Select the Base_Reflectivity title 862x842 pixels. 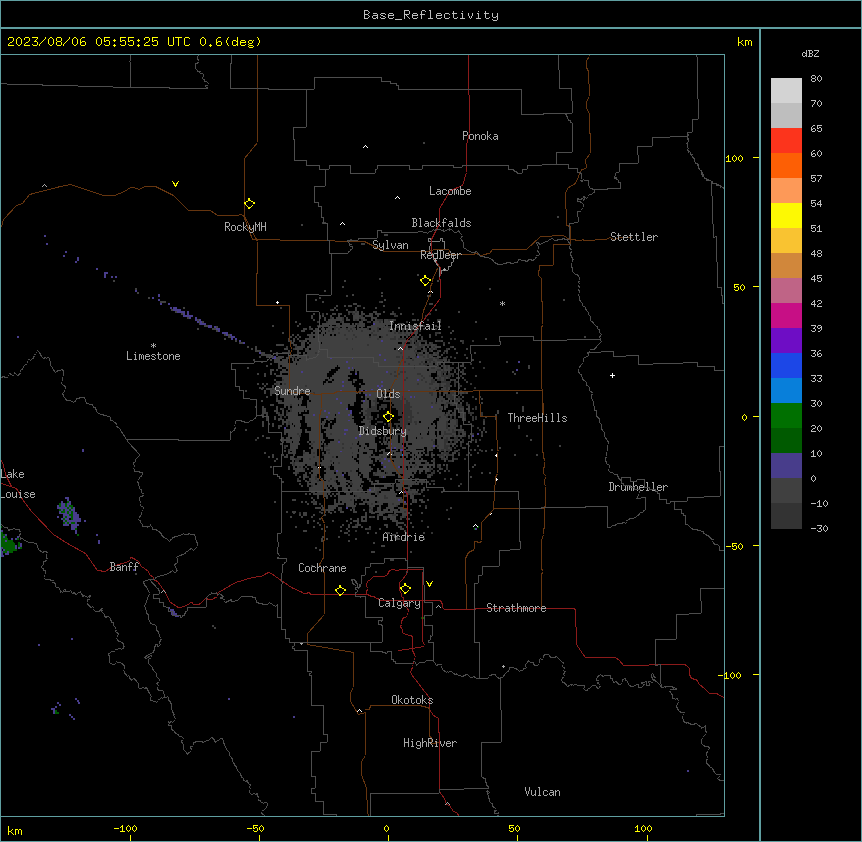pyautogui.click(x=431, y=15)
